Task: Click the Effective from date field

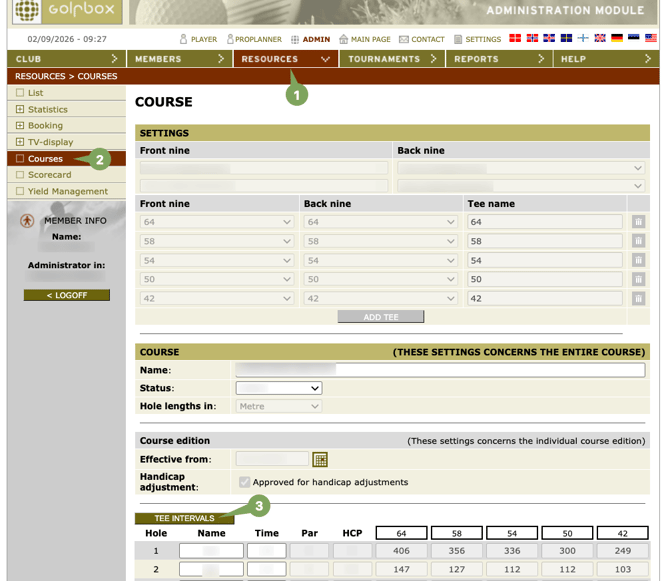Action: [x=272, y=459]
